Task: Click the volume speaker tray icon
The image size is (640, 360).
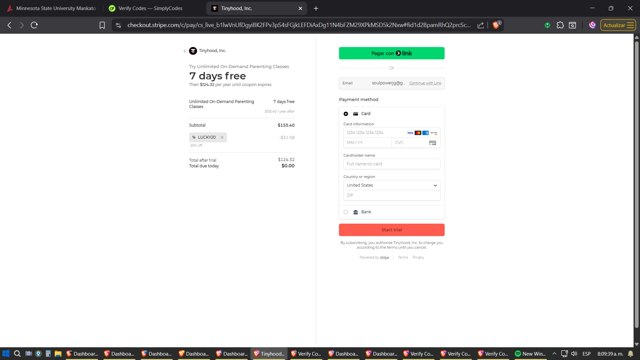Action: [574, 354]
